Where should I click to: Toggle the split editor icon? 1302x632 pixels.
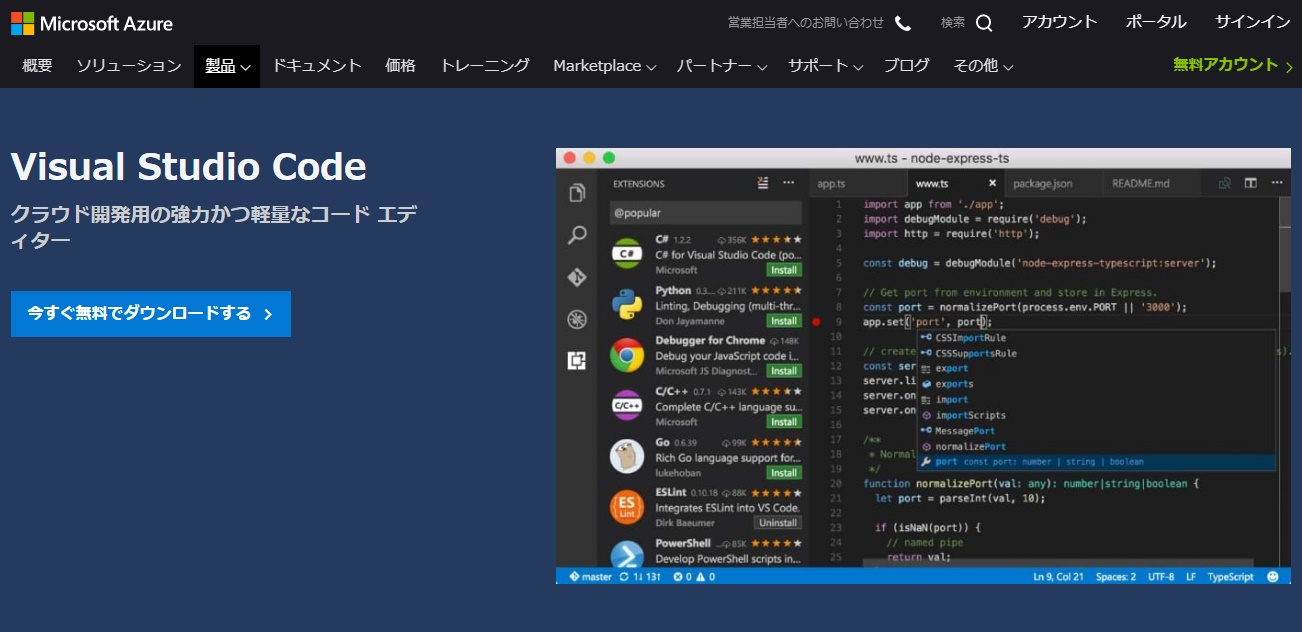pos(1251,183)
